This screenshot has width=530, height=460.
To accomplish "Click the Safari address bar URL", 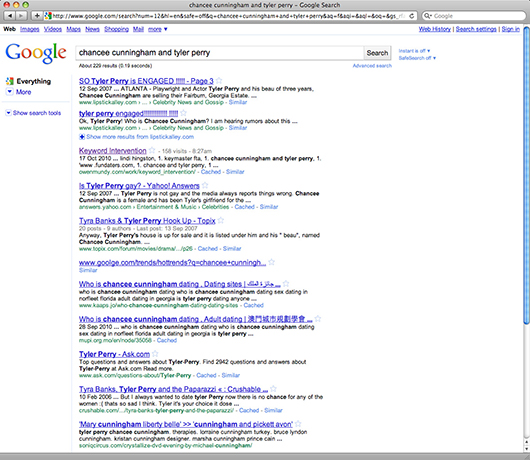I will [229, 16].
